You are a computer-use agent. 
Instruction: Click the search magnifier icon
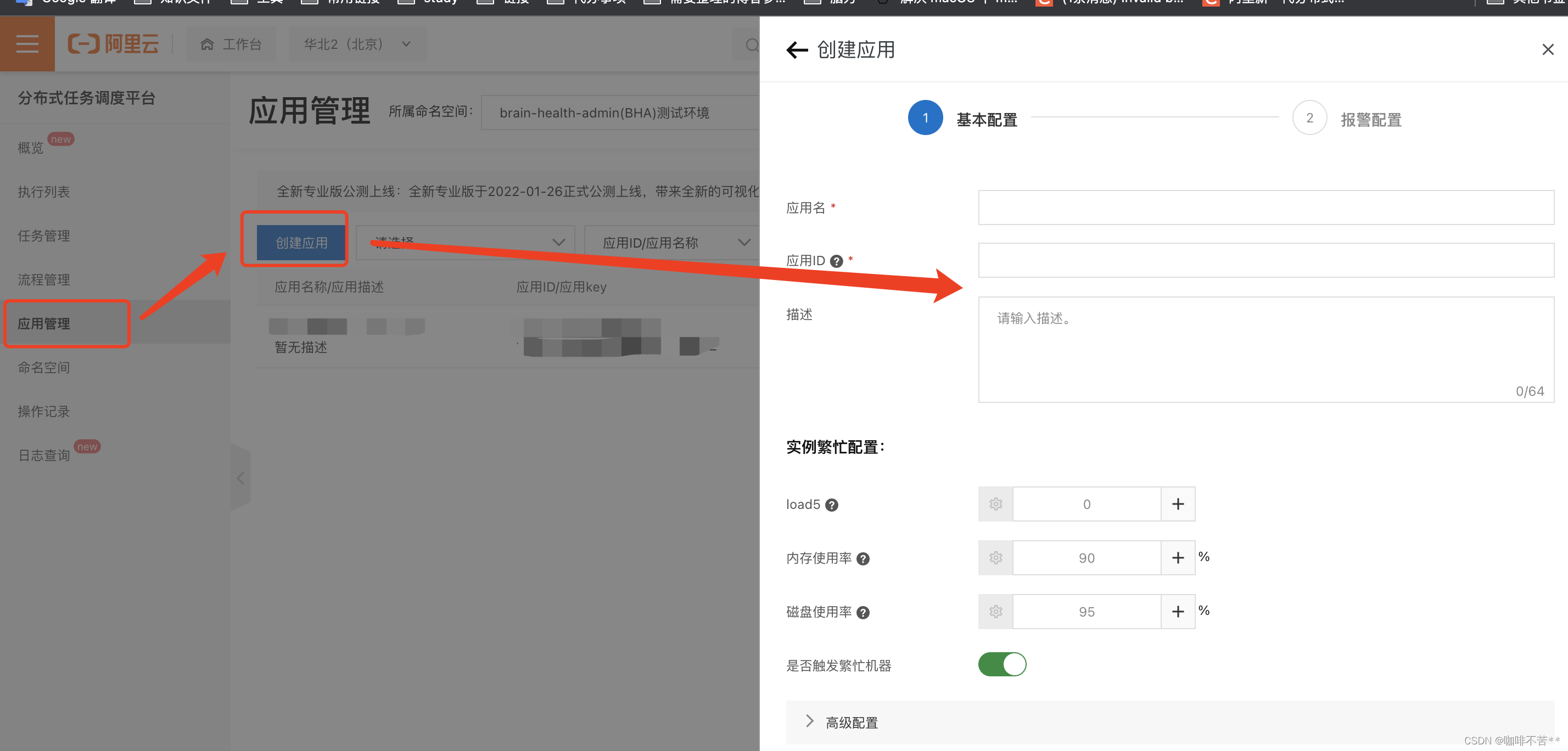pyautogui.click(x=752, y=44)
